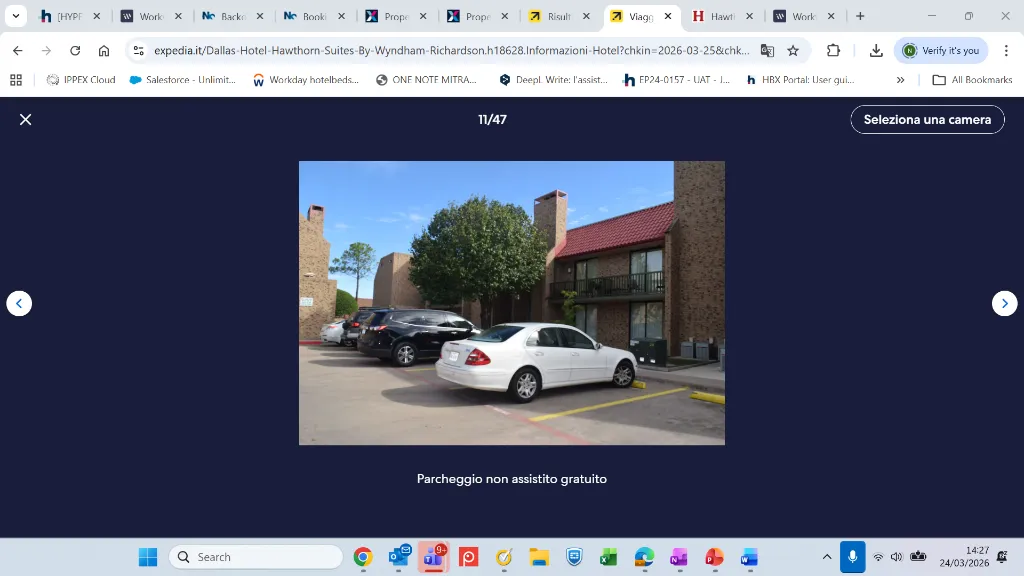
Task: Toggle the microphone icon in the system tray
Action: click(852, 556)
